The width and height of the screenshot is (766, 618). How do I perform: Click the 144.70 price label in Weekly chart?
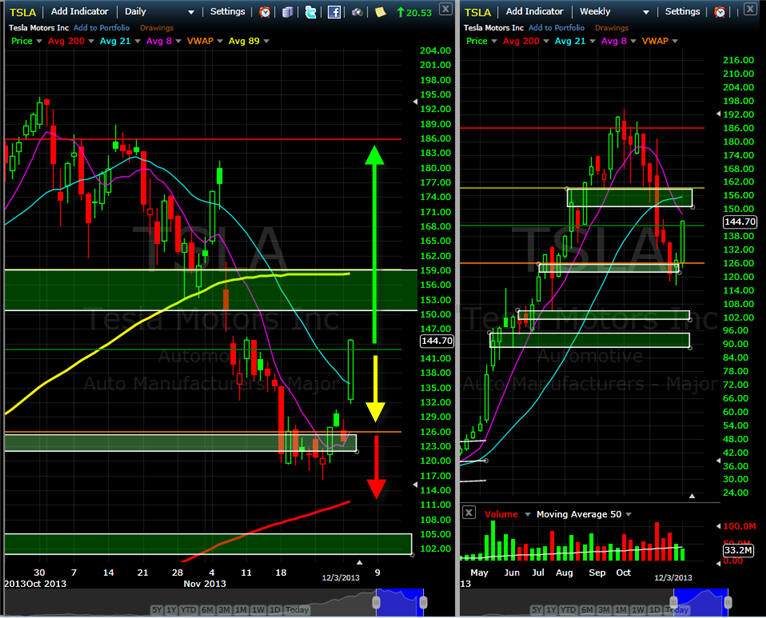point(740,222)
